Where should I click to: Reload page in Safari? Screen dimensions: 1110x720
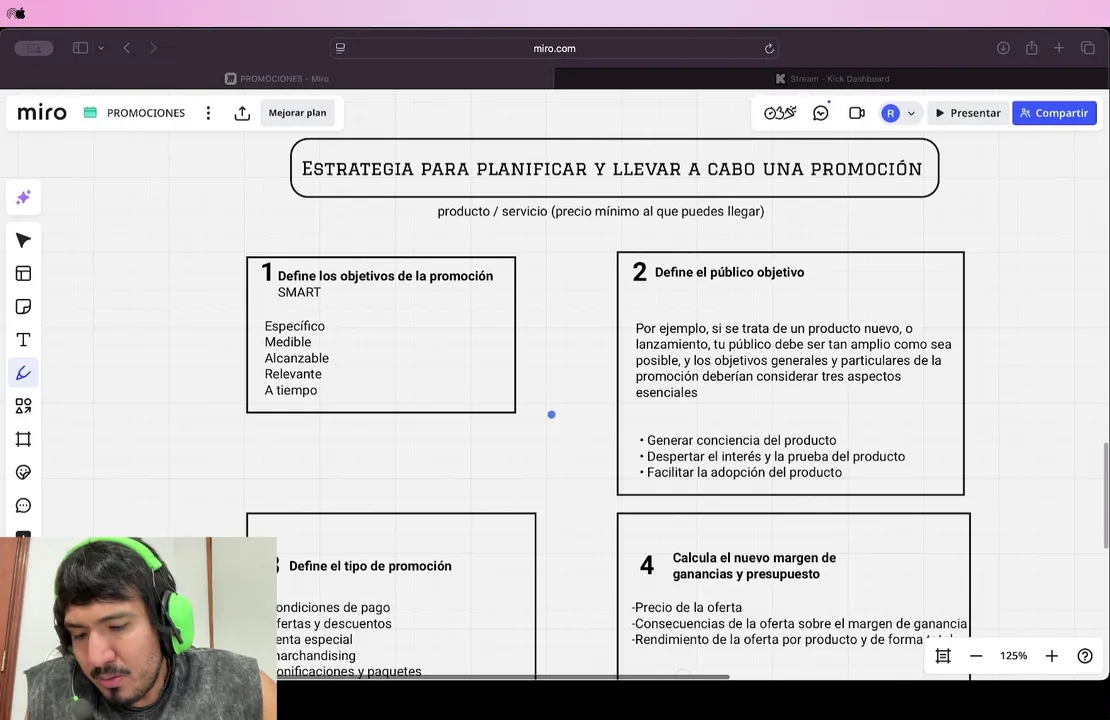tap(769, 49)
